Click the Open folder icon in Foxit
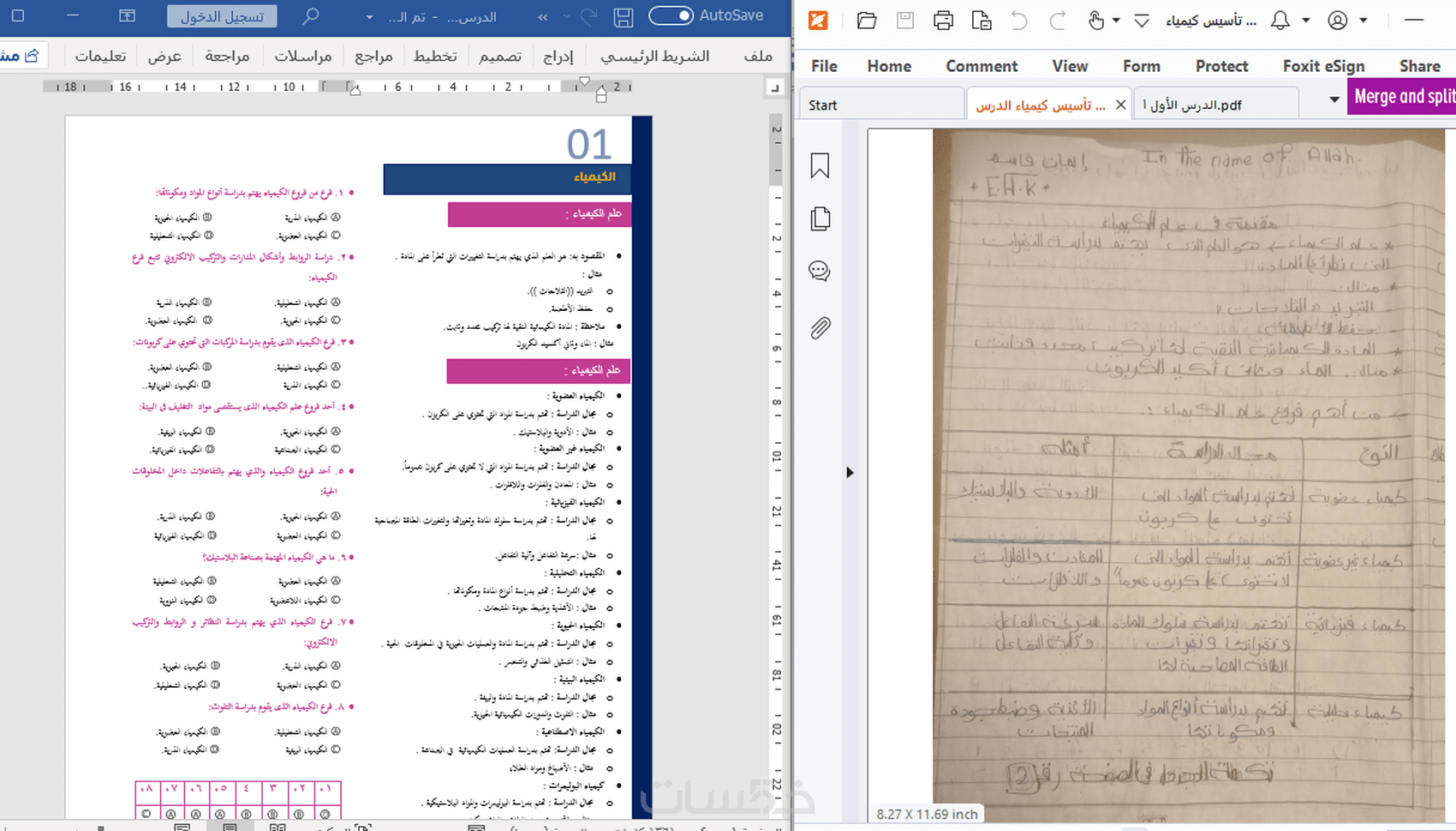This screenshot has width=1456, height=831. pyautogui.click(x=867, y=20)
